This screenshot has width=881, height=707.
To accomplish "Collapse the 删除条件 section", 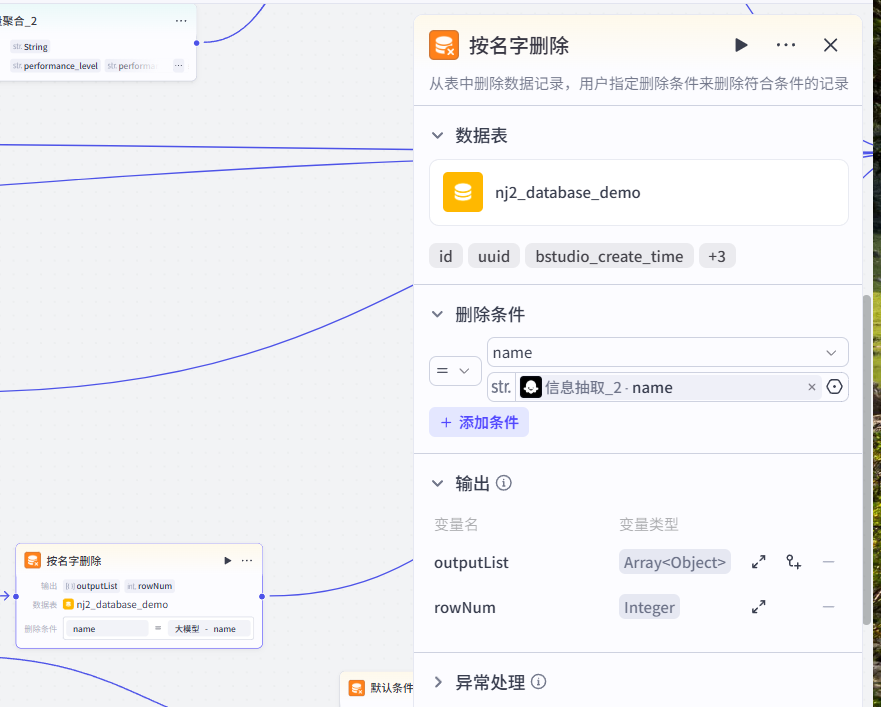I will [x=437, y=314].
